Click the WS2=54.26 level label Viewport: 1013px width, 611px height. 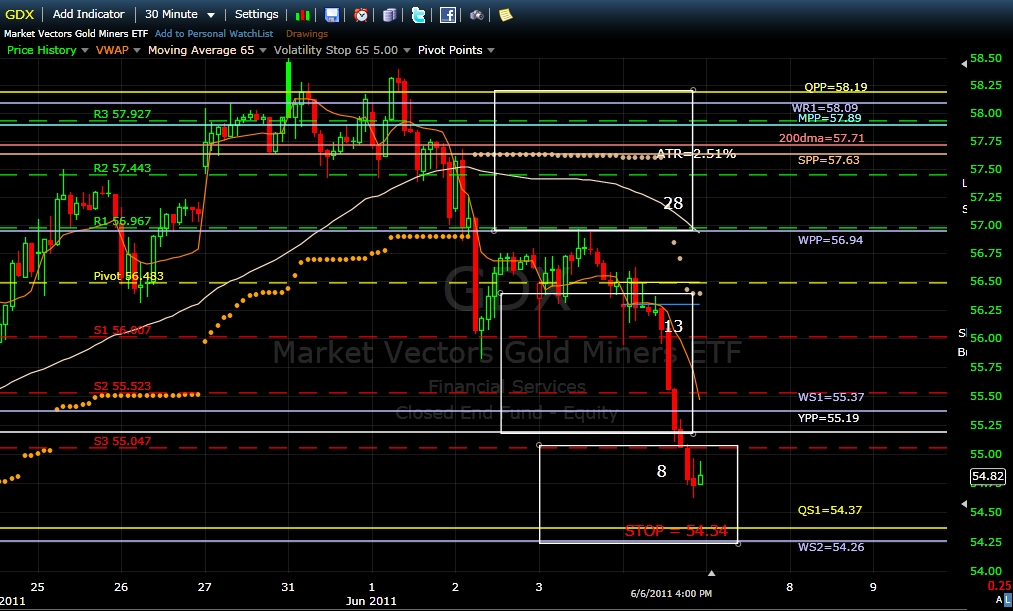(831, 546)
